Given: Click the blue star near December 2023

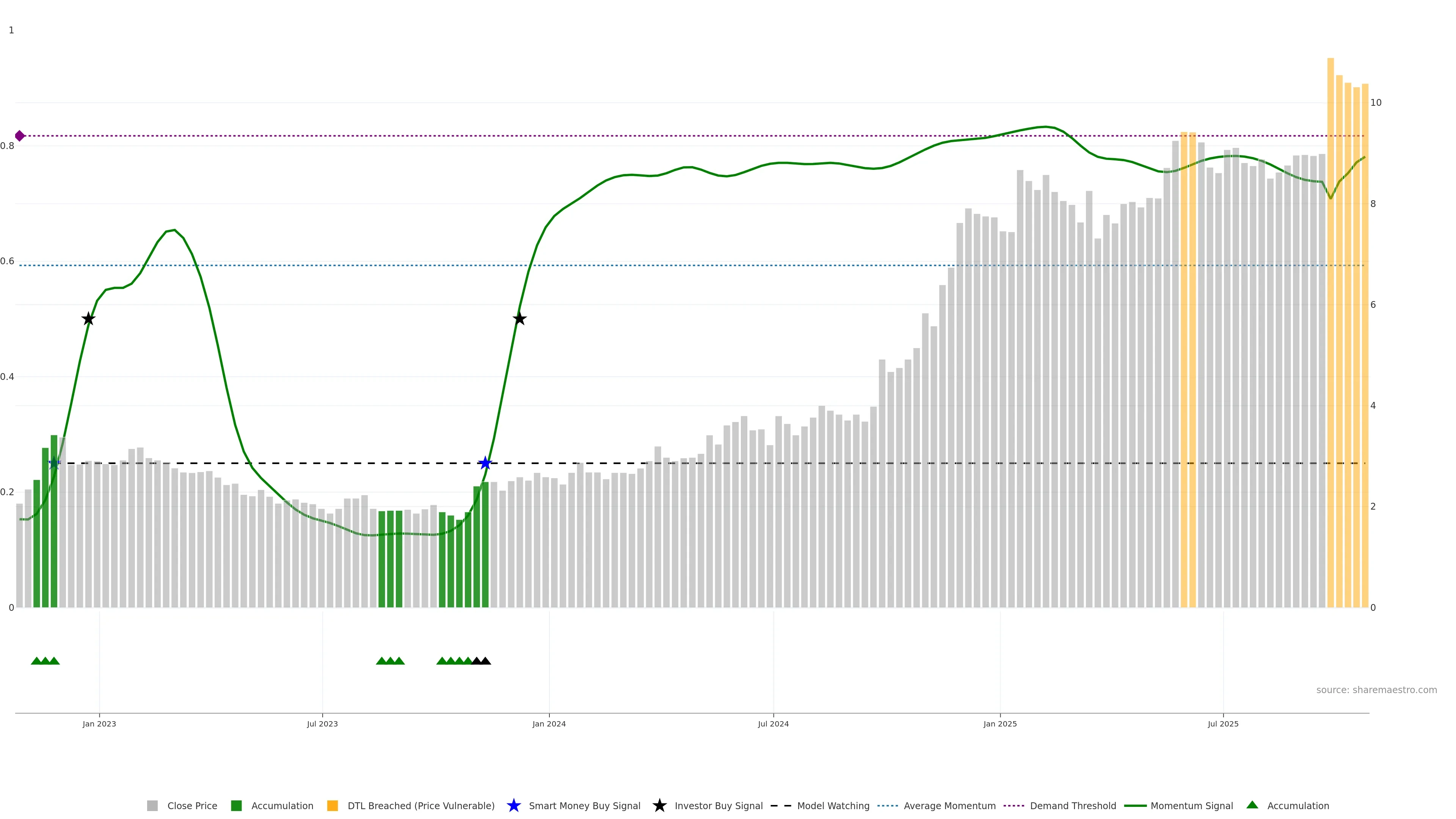Looking at the screenshot, I should click(x=485, y=463).
